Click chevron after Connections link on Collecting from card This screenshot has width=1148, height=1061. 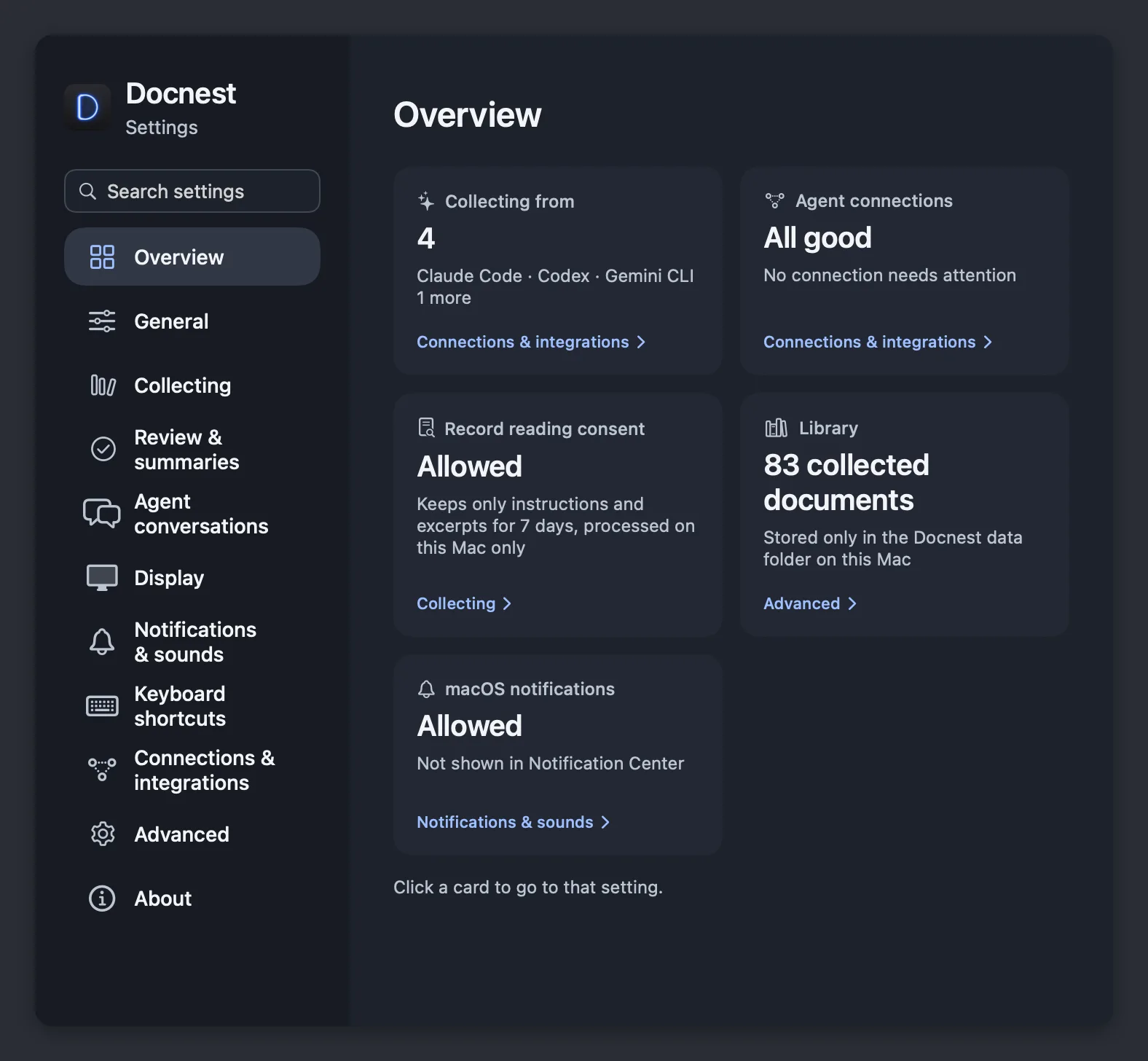[641, 342]
